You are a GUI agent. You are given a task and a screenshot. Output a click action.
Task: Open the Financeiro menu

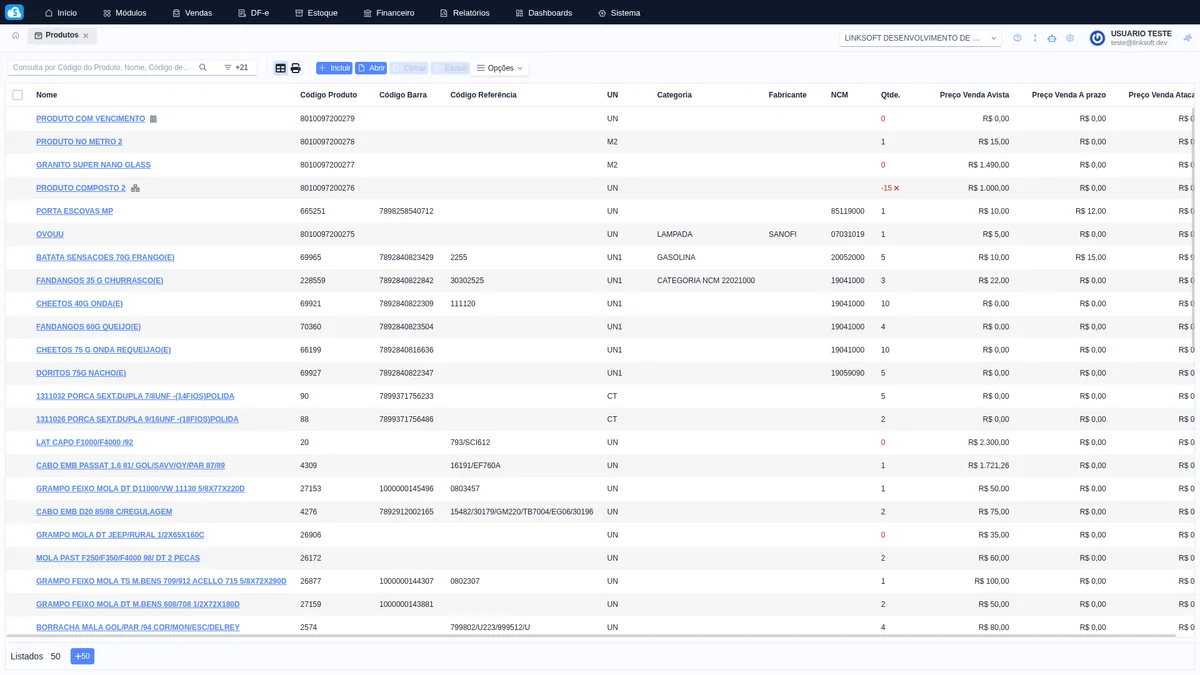click(x=388, y=13)
